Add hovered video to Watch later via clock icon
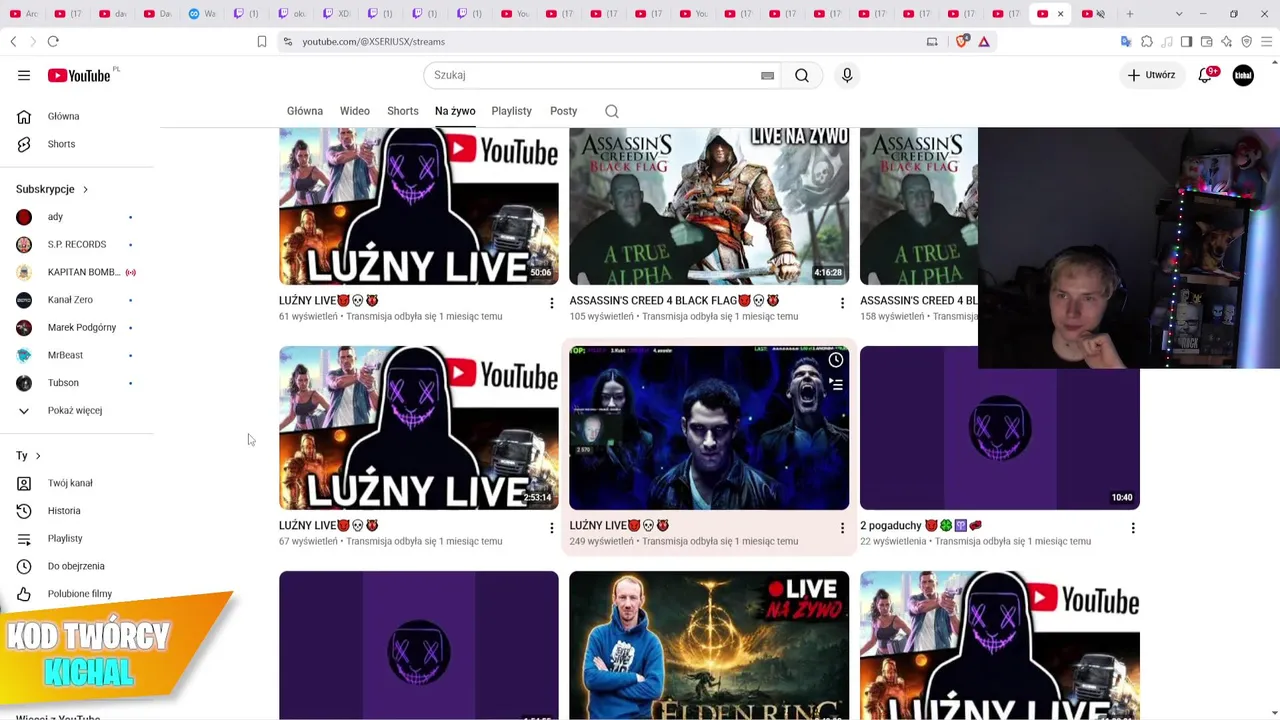1280x720 pixels. tap(836, 360)
